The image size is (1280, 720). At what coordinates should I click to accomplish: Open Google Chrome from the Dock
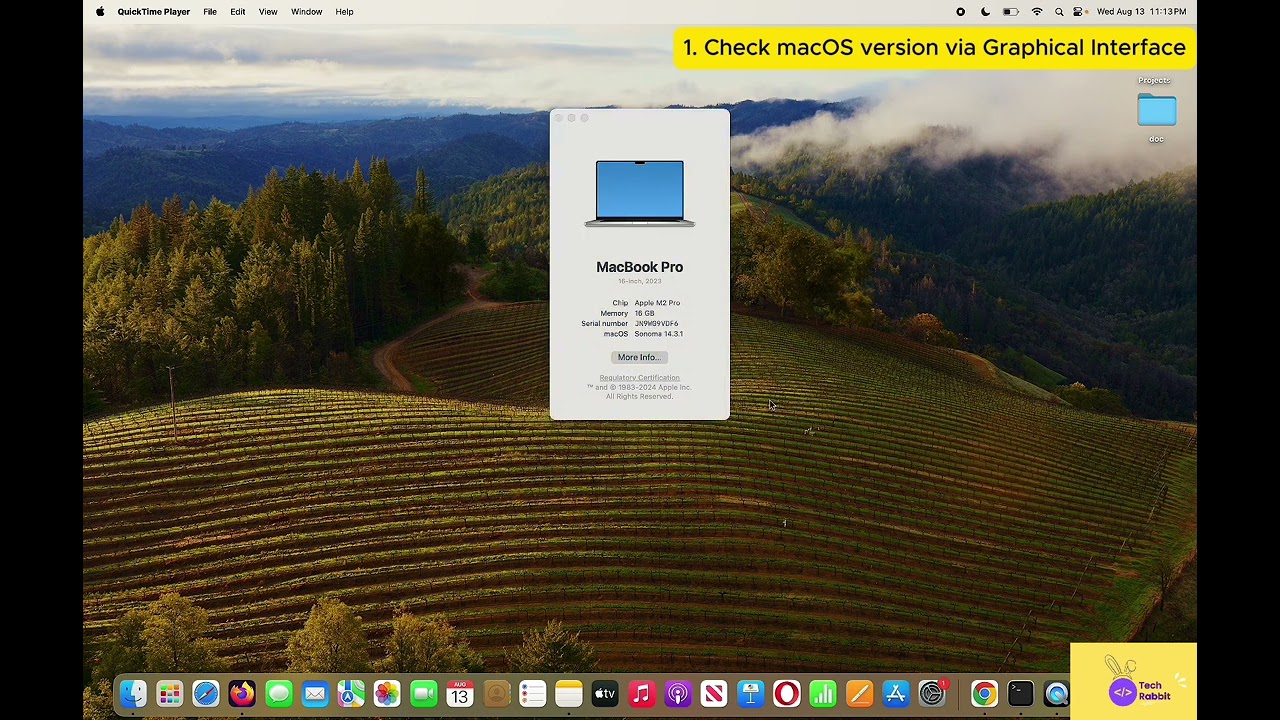tap(984, 693)
